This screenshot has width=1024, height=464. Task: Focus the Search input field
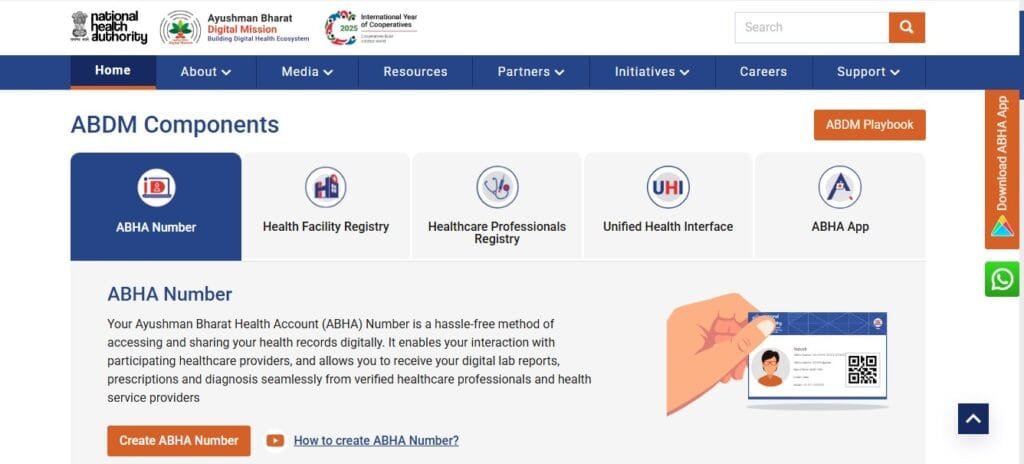pos(811,27)
